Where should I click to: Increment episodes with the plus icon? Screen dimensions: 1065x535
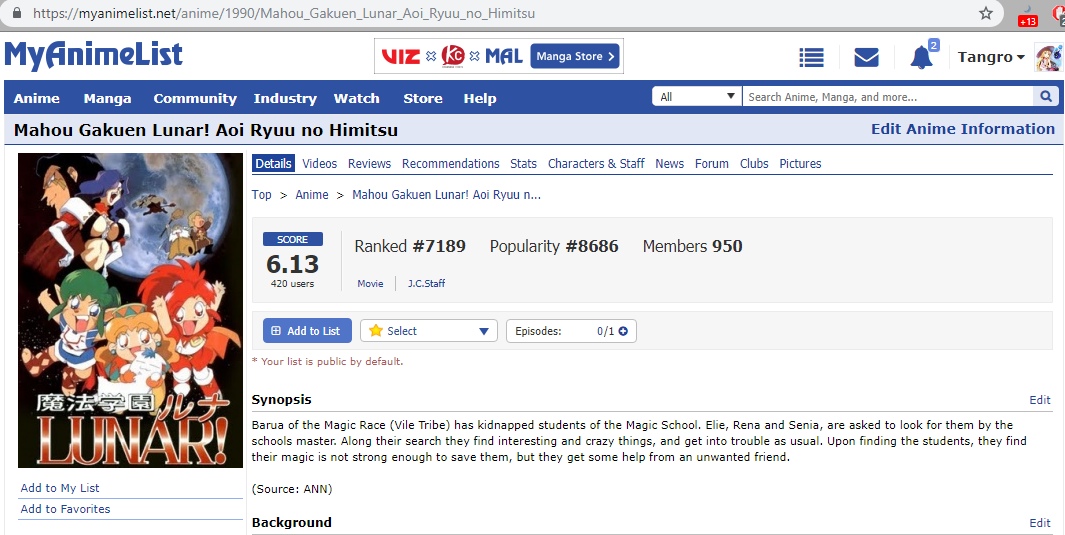(x=623, y=331)
